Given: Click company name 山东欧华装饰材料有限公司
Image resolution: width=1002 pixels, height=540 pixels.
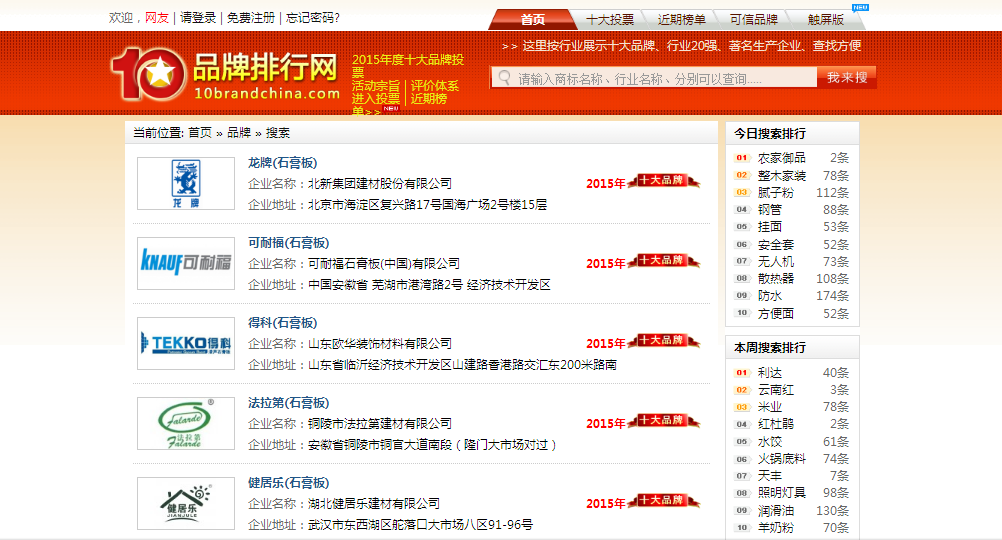Looking at the screenshot, I should click(x=380, y=343).
